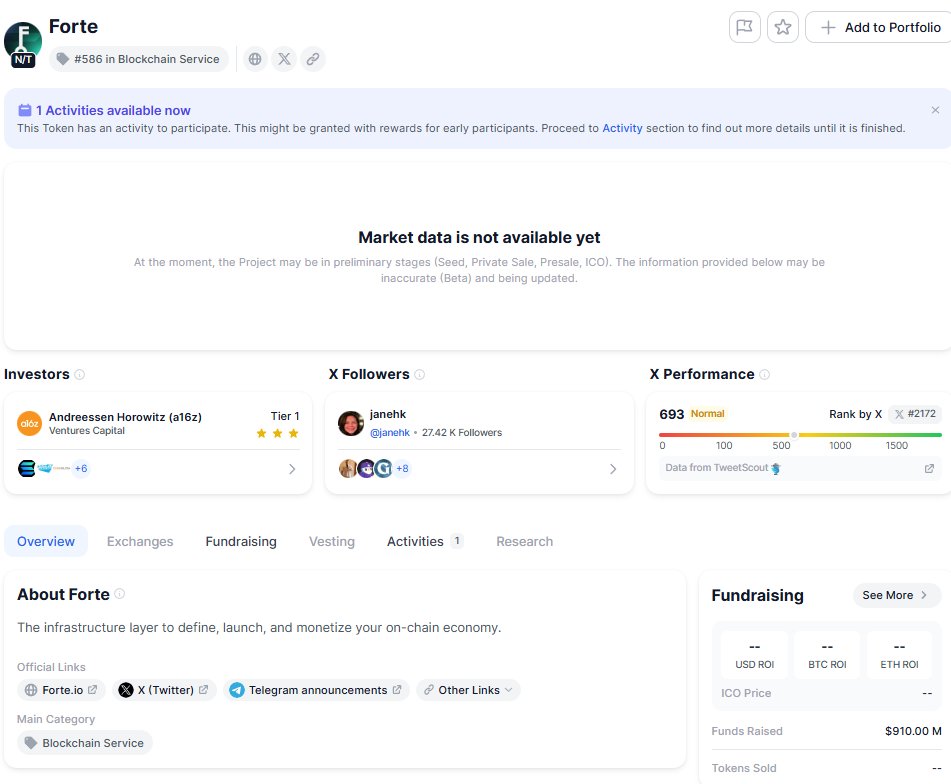Viewport: 951px width, 784px height.
Task: Open Telegram announcements link
Action: click(x=316, y=690)
